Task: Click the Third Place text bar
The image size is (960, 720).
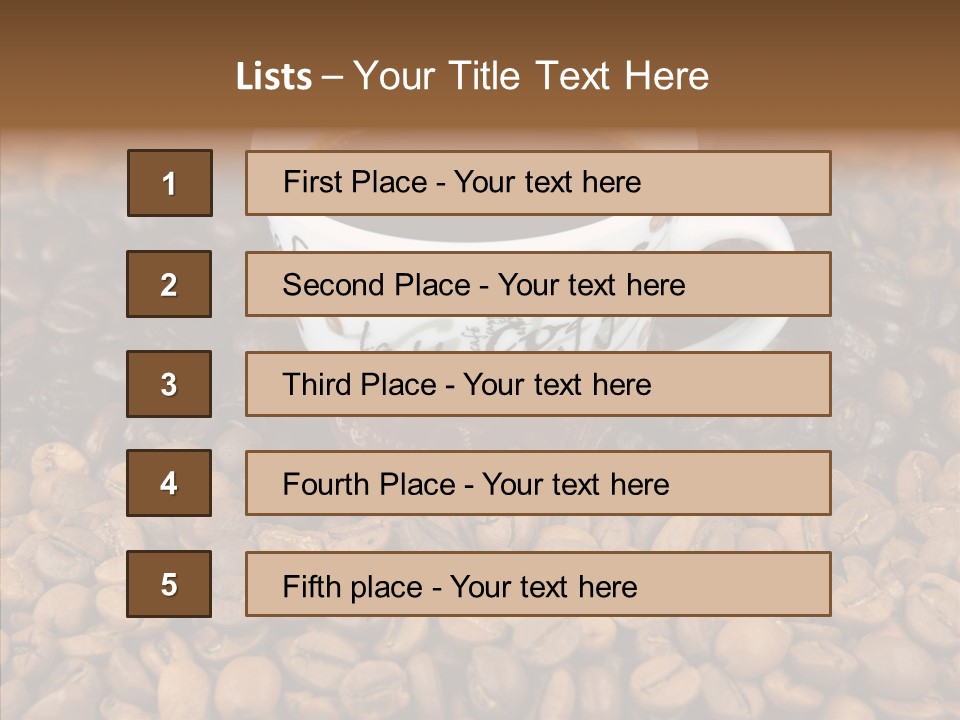Action: (x=538, y=384)
